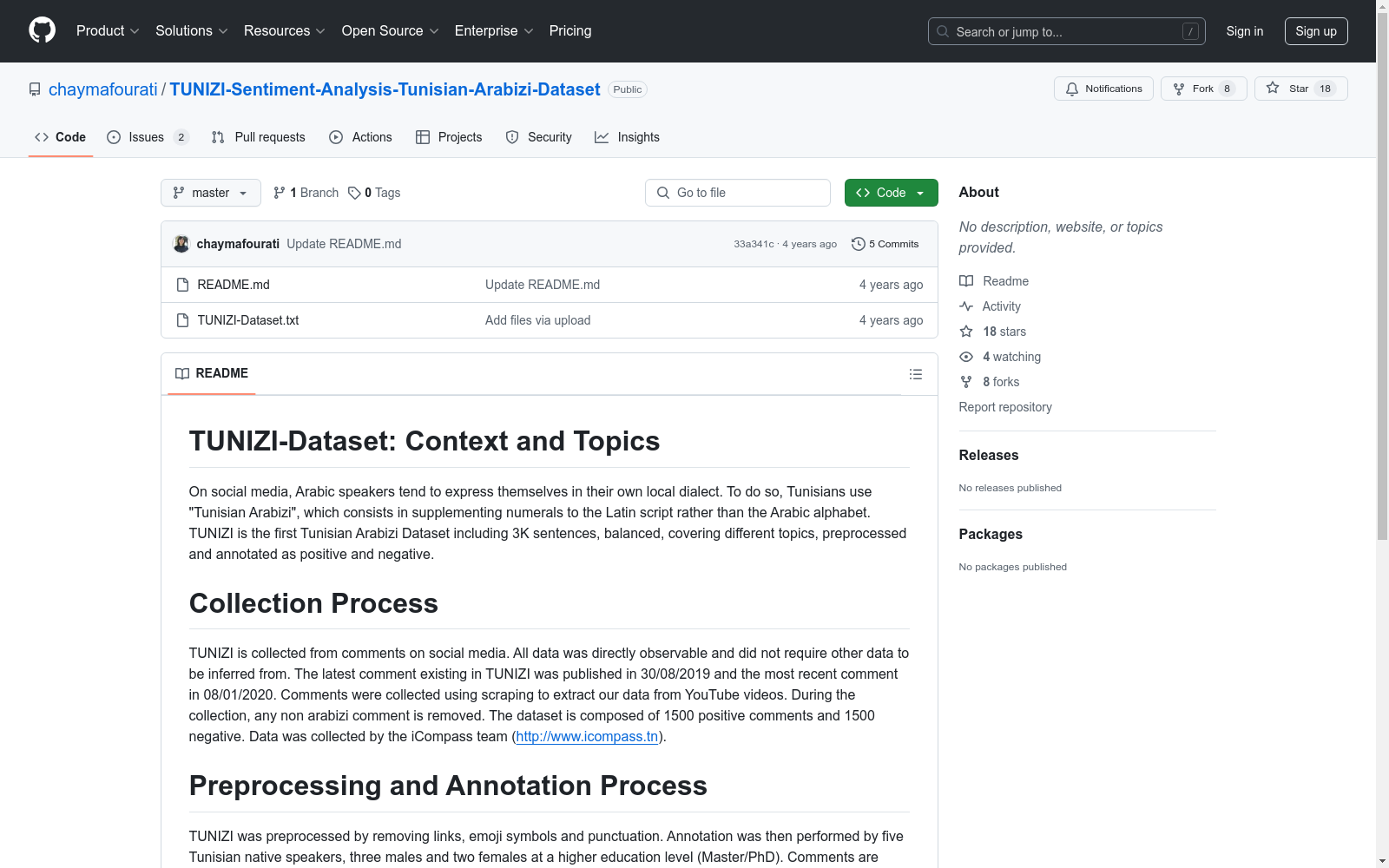The height and width of the screenshot is (868, 1389).
Task: Switch to the Projects tab
Action: (449, 137)
